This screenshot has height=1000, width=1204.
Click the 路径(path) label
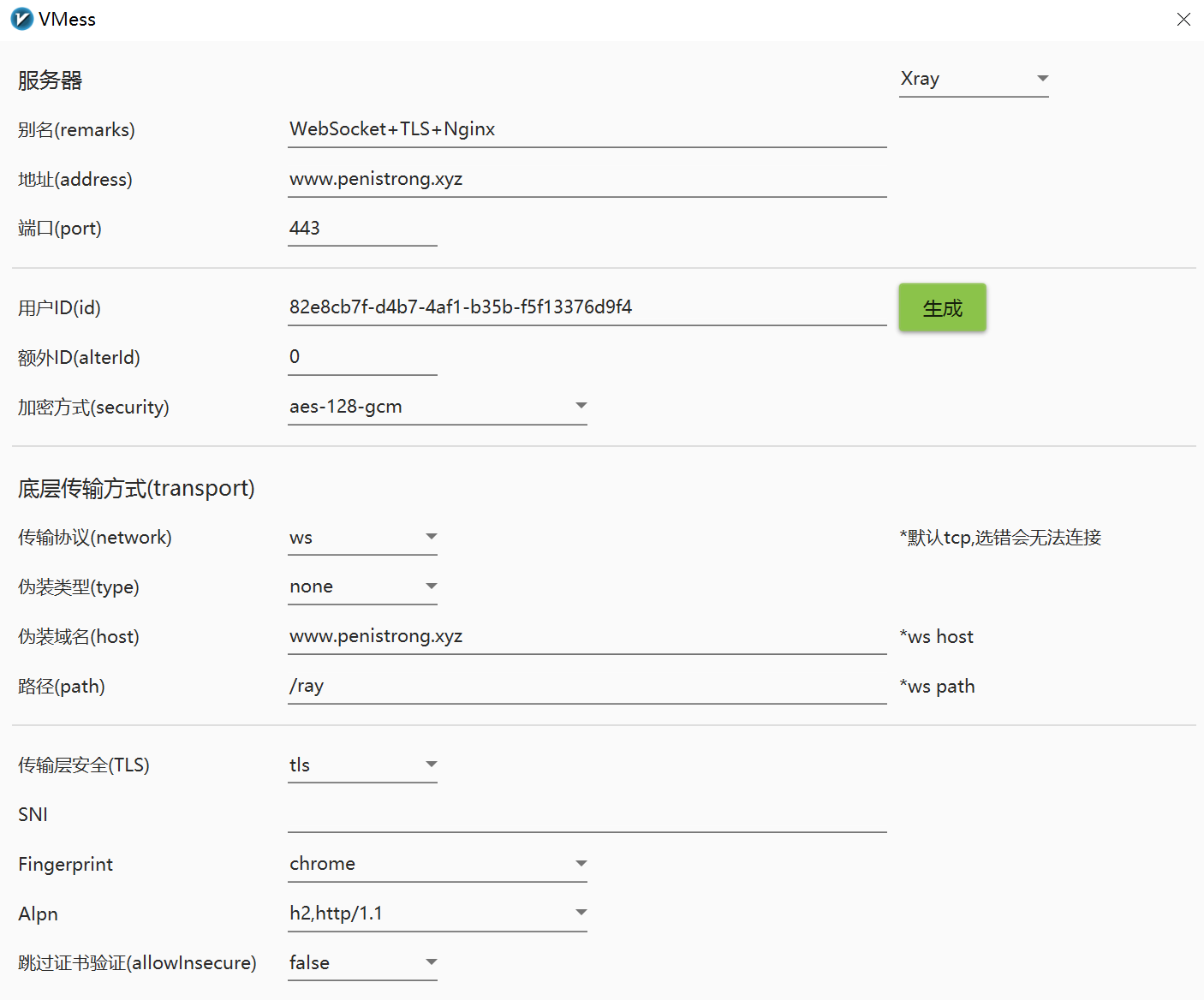[x=62, y=687]
